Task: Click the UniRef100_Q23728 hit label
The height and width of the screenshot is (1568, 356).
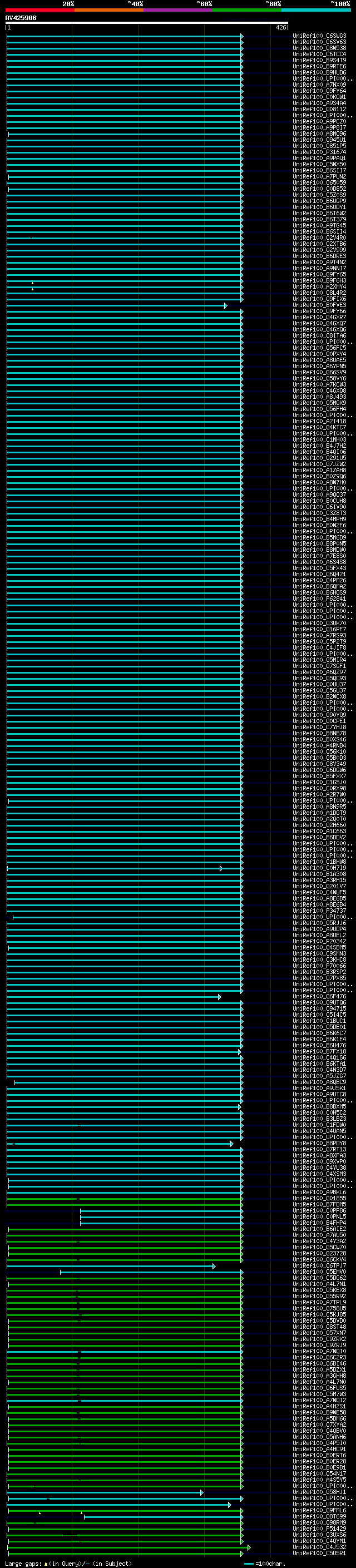Action: (319, 1253)
